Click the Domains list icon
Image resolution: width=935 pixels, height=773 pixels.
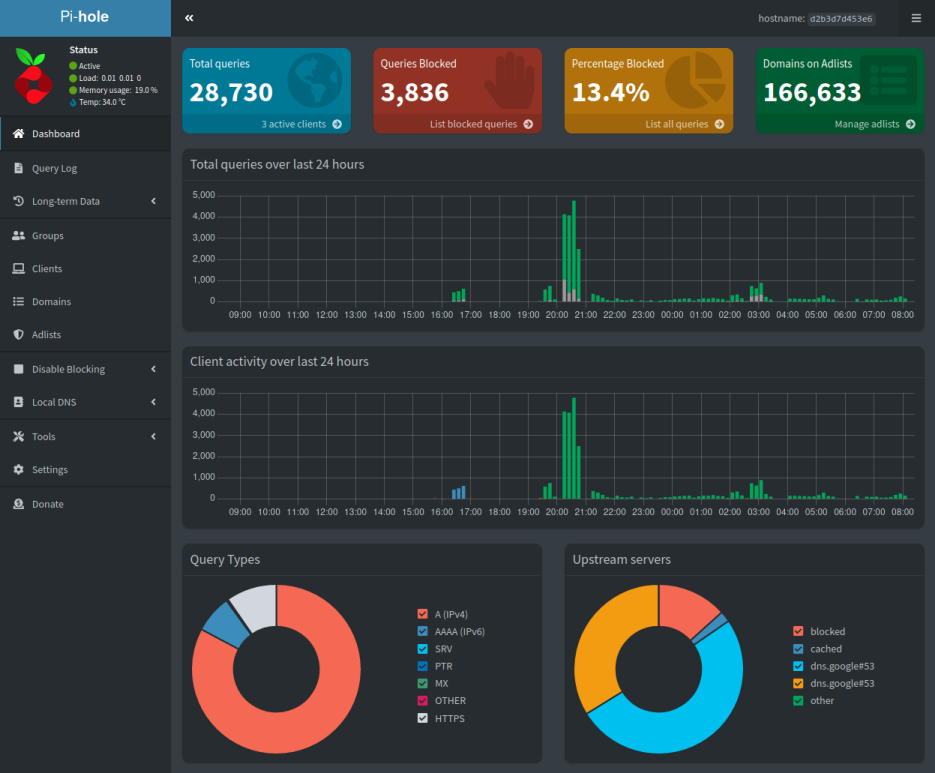click(x=19, y=301)
